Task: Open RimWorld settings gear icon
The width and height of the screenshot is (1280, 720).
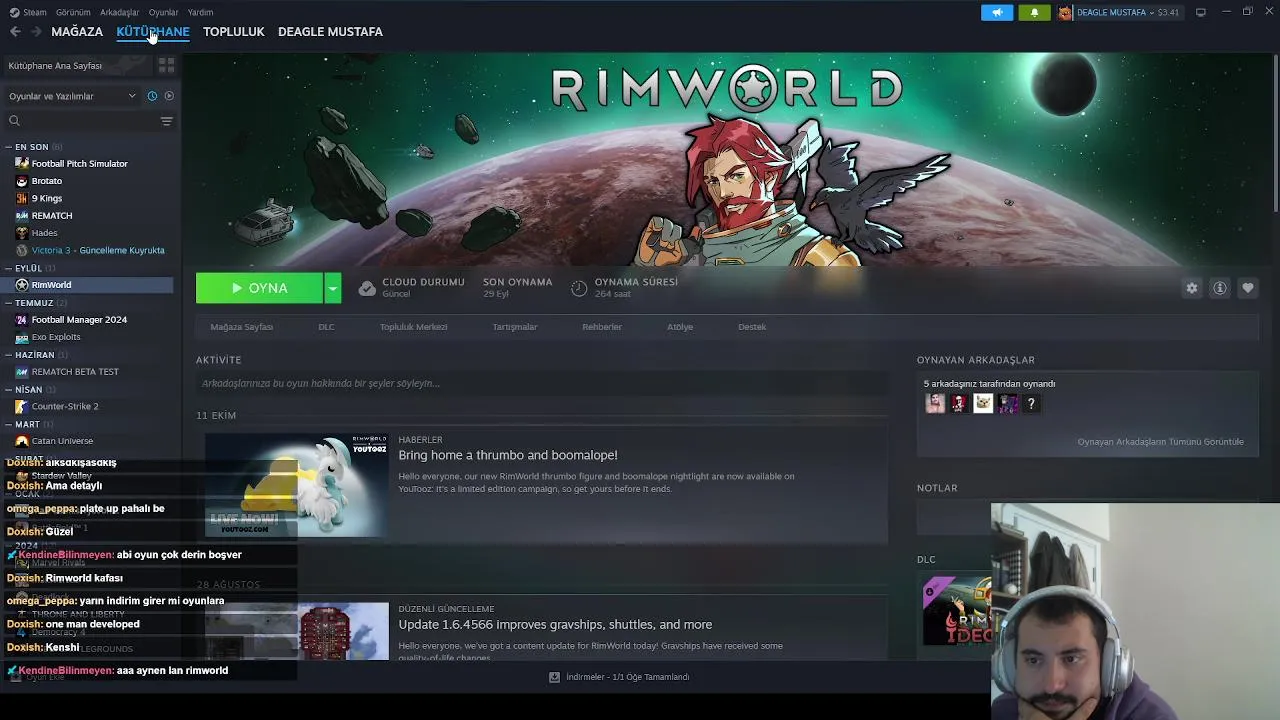Action: [1192, 288]
